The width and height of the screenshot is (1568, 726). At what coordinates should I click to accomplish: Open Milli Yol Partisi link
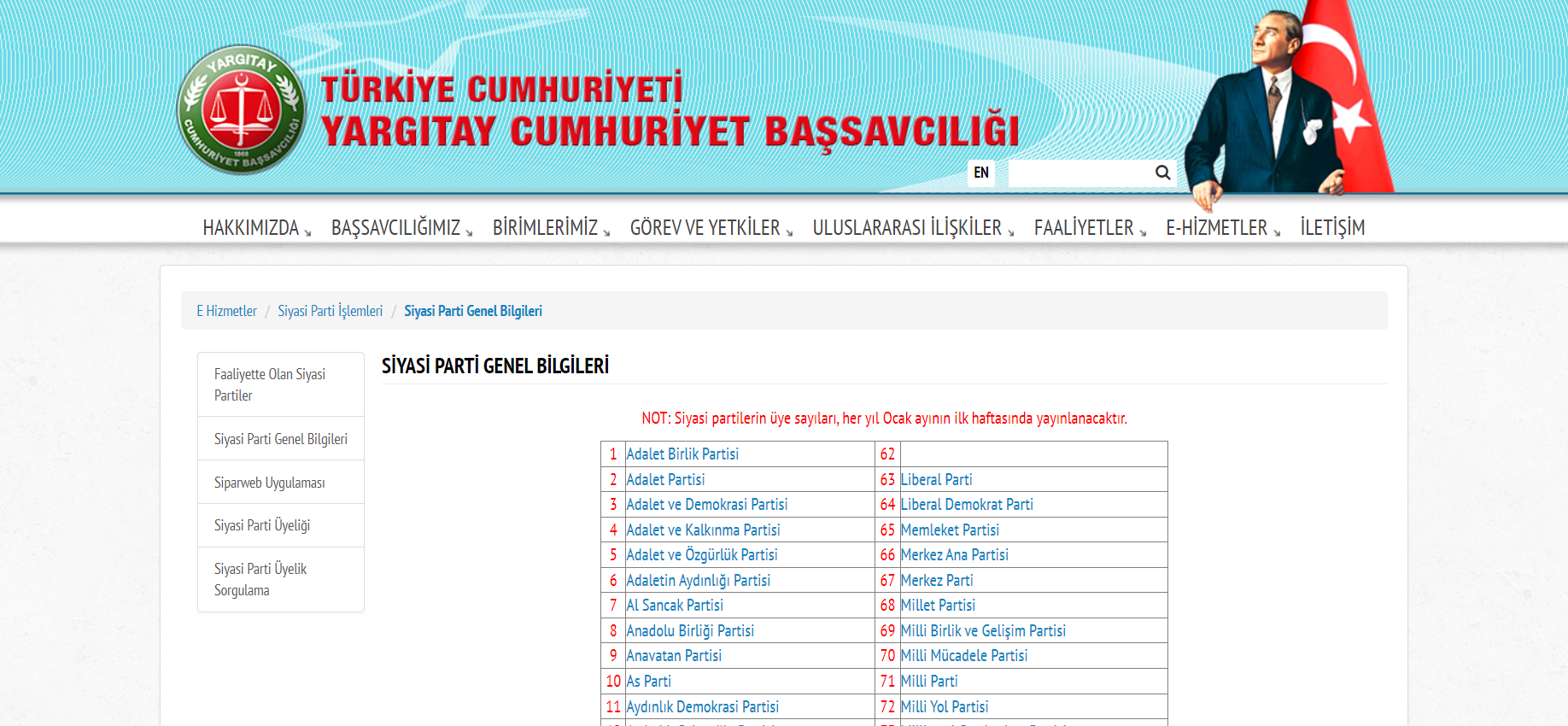(x=945, y=707)
